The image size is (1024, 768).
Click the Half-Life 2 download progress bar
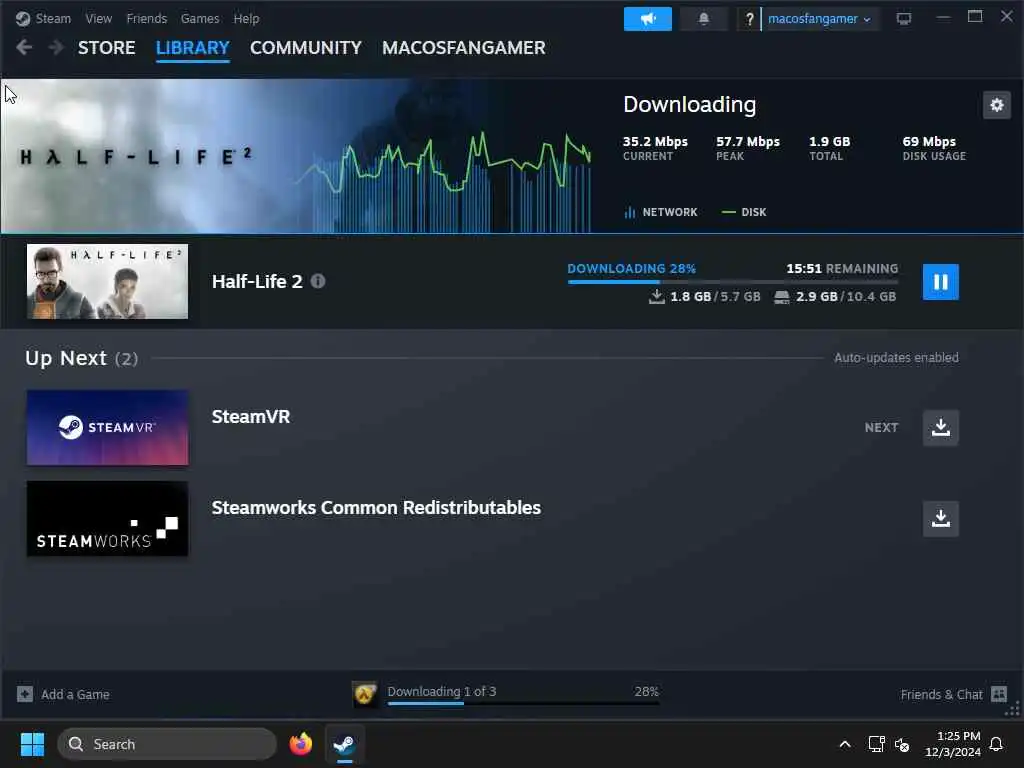733,282
